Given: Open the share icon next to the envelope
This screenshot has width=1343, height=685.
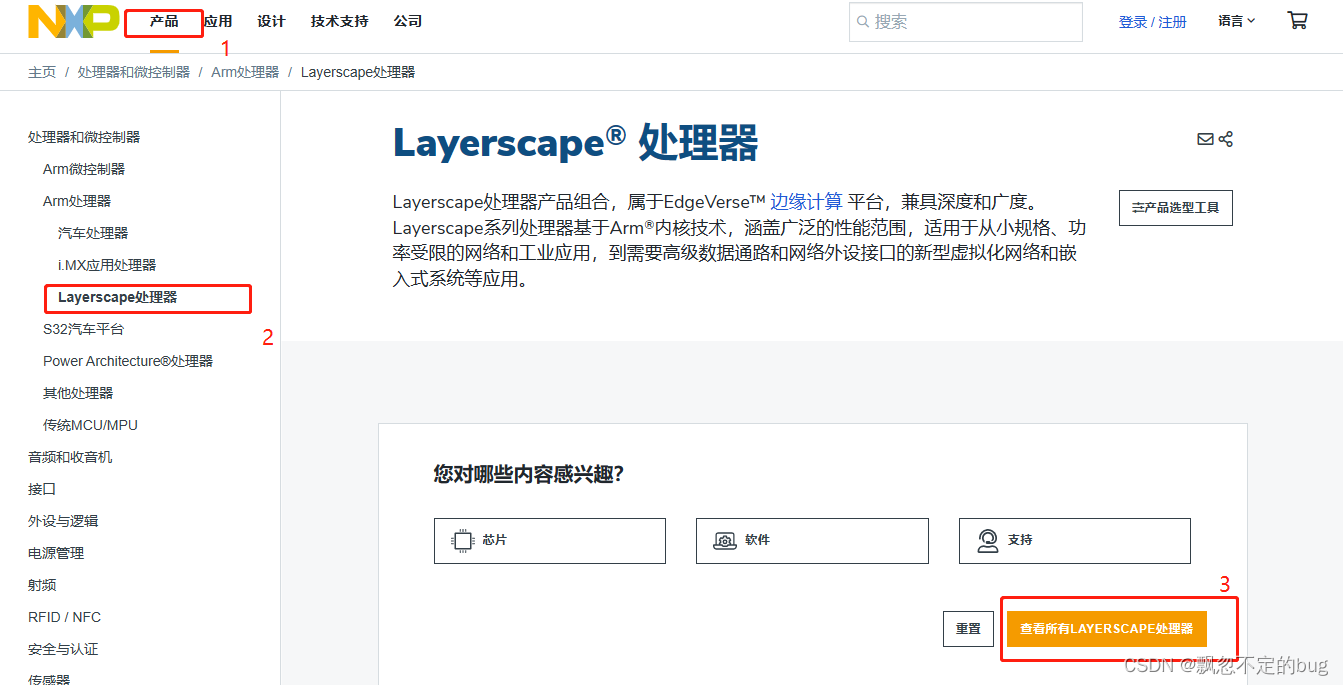Looking at the screenshot, I should (1227, 139).
